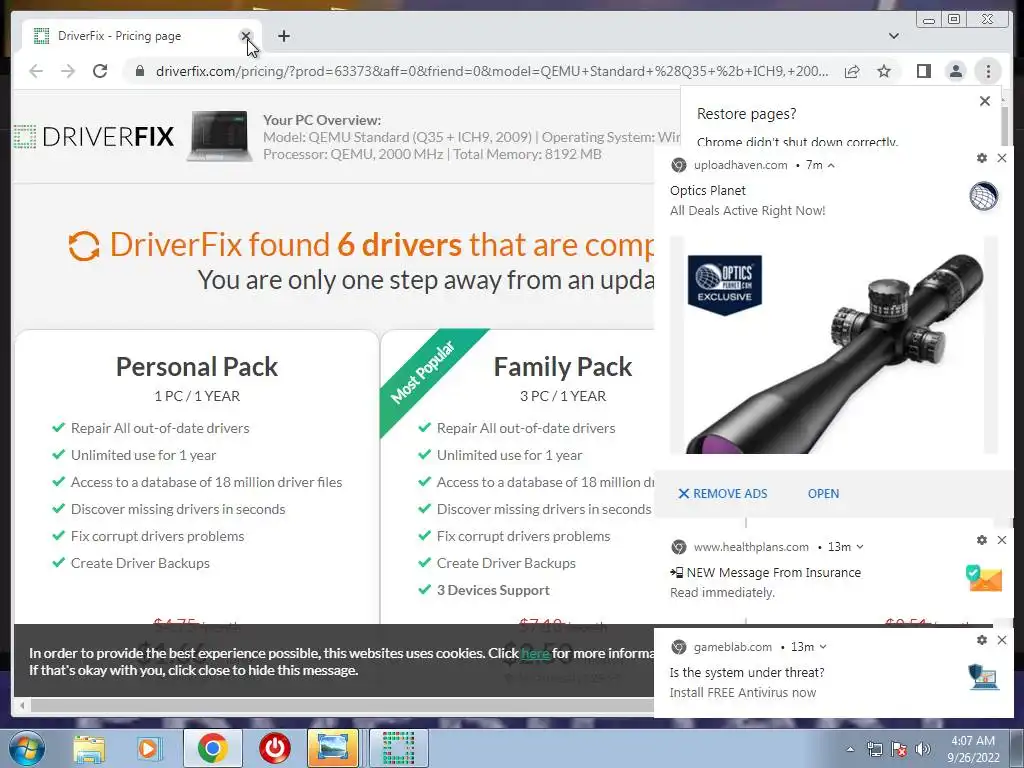The width and height of the screenshot is (1024, 768).
Task: Click the antivirus shield icon
Action: coord(984,677)
